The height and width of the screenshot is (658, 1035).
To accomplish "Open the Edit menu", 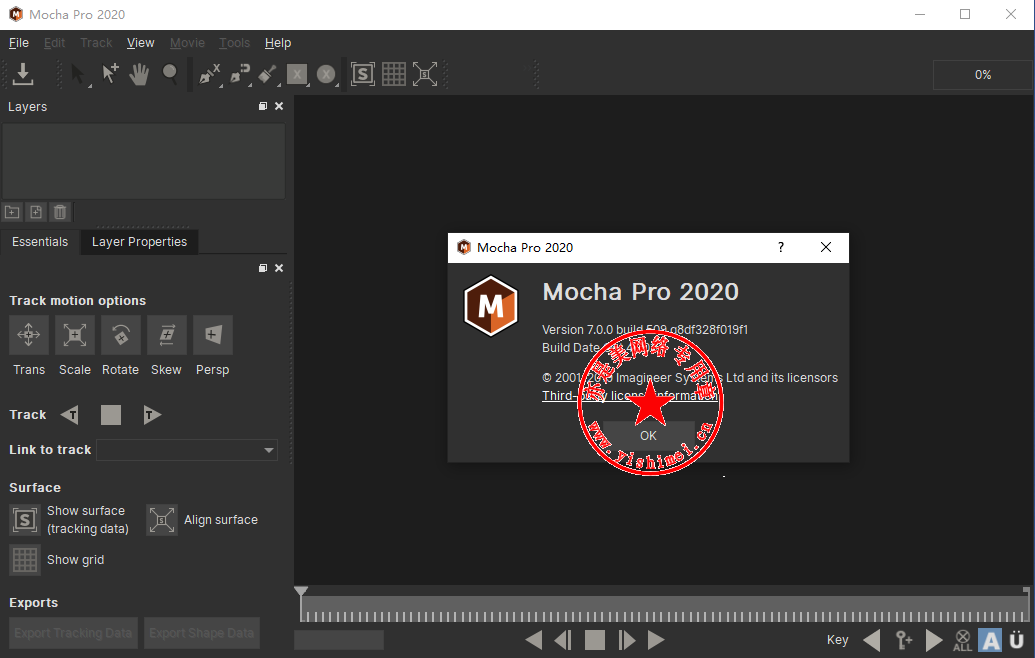I will pos(54,43).
